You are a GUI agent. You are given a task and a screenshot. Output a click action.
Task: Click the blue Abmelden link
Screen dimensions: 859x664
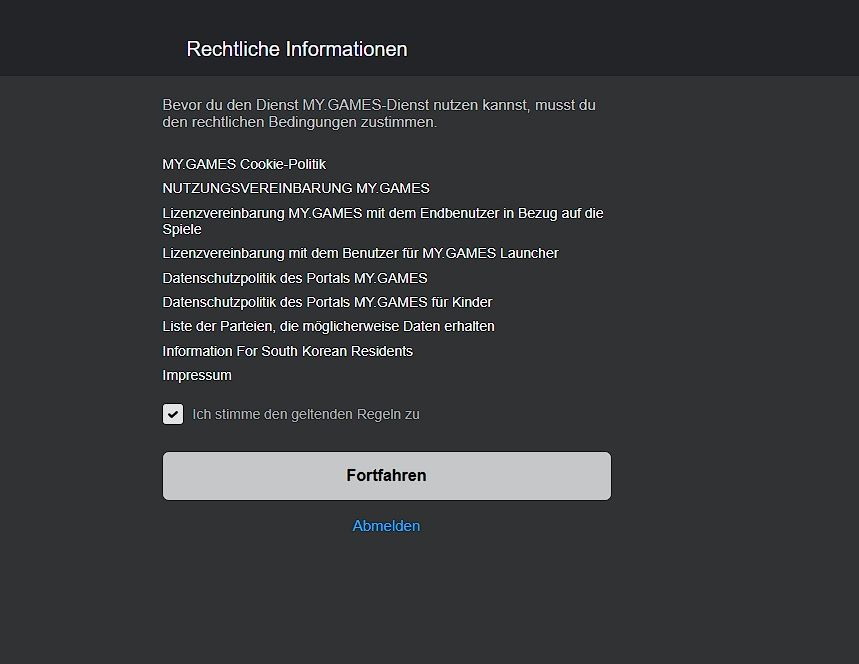386,526
